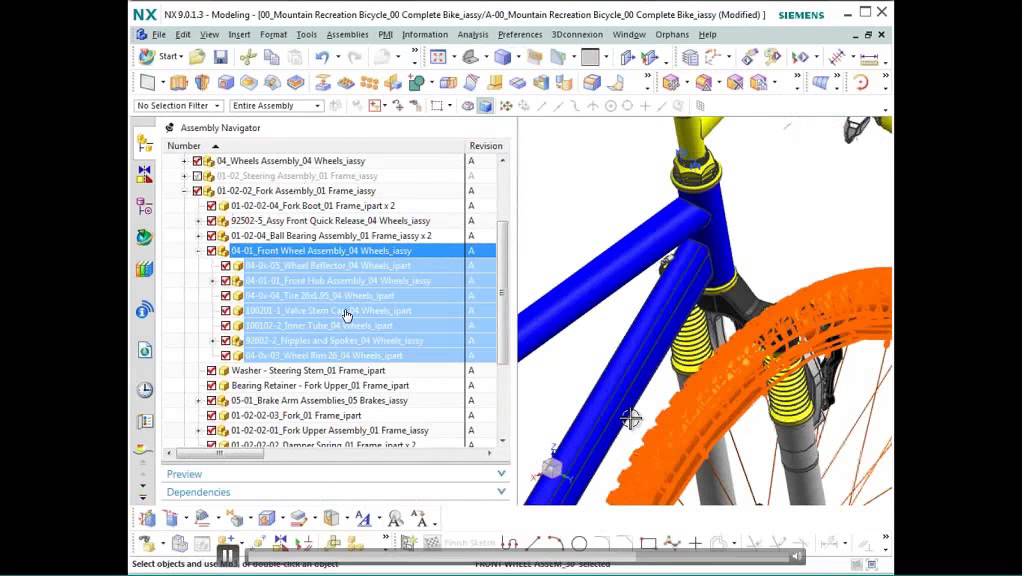Screen dimensions: 1024x576
Task: Open the Assemblies menu
Action: [347, 35]
